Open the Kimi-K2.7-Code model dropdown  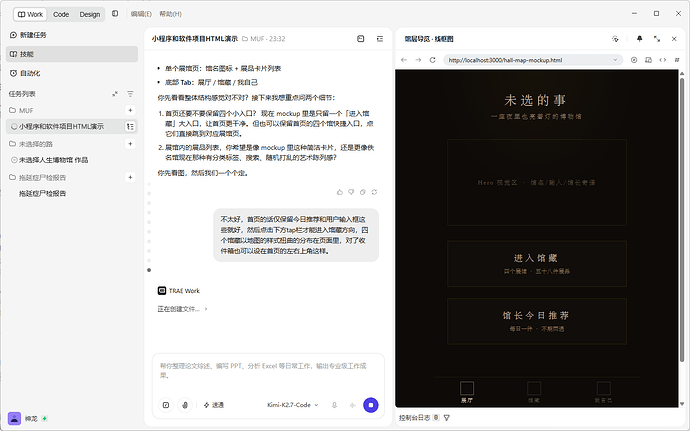point(293,405)
